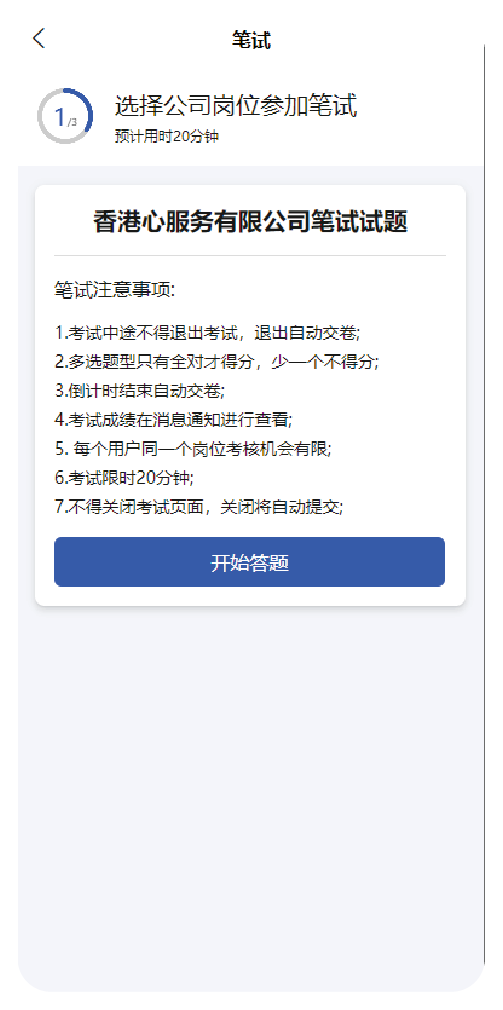The image size is (503, 1010).
Task: Select rule 5 about 岗位考核机会有限
Action: 193,449
